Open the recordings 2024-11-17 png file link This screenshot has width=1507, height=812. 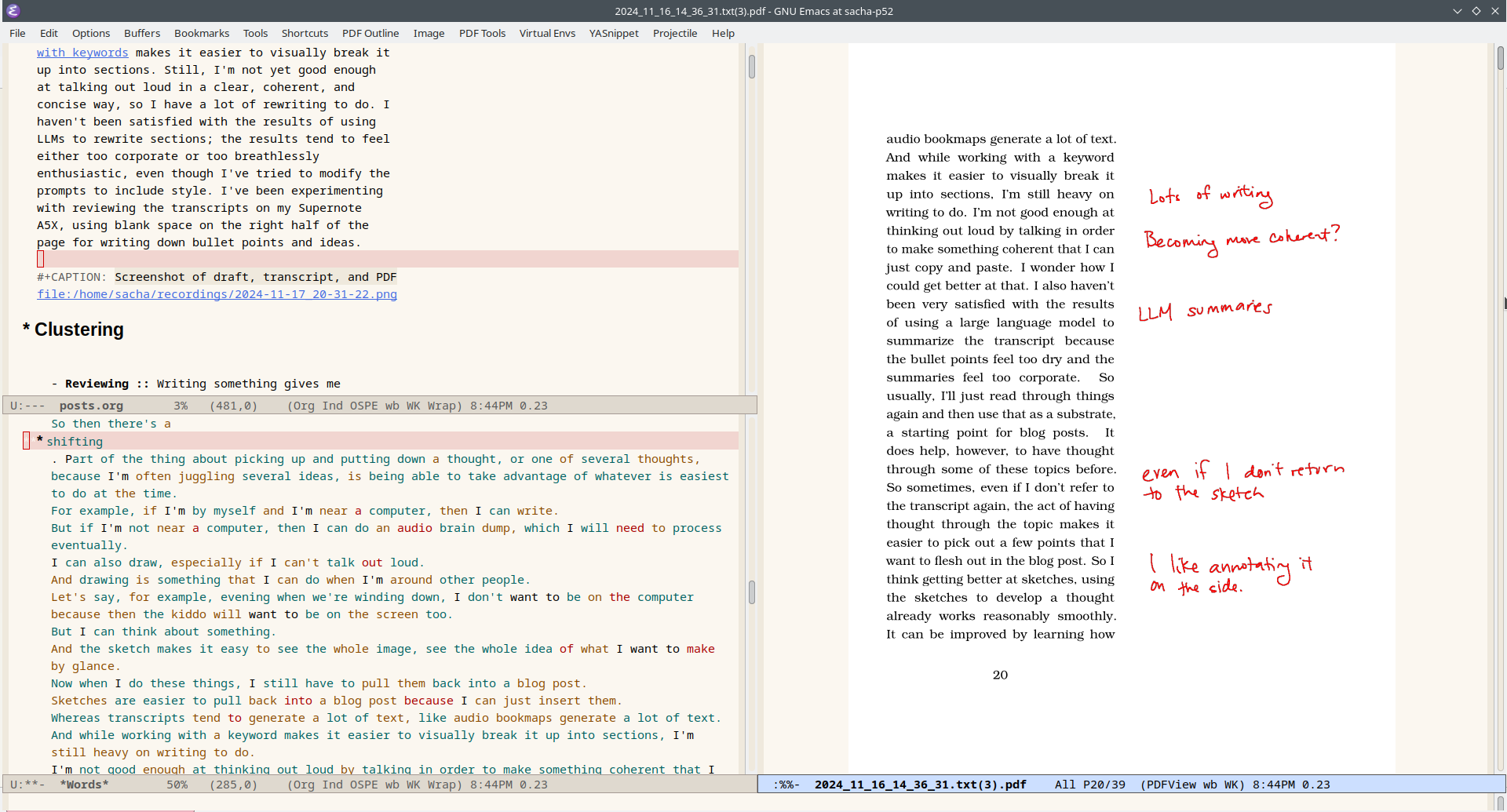[217, 294]
